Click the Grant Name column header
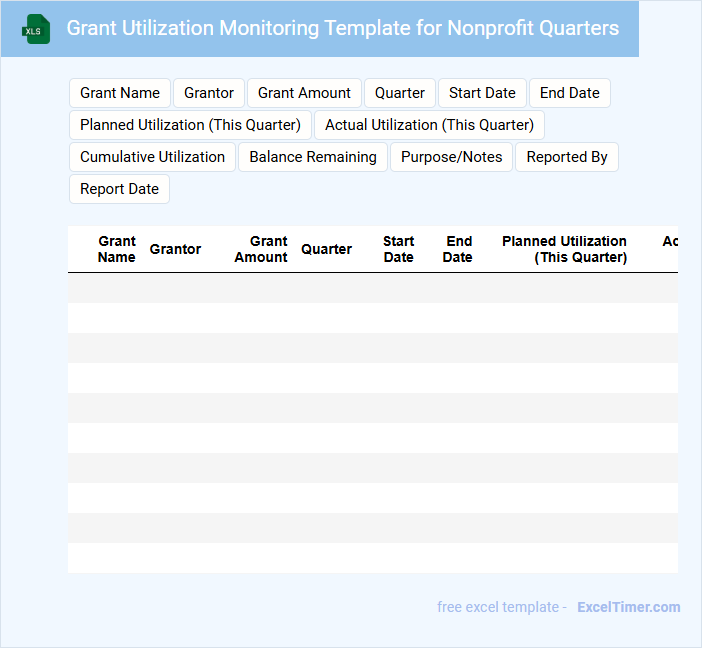This screenshot has height=648, width=702. (117, 249)
